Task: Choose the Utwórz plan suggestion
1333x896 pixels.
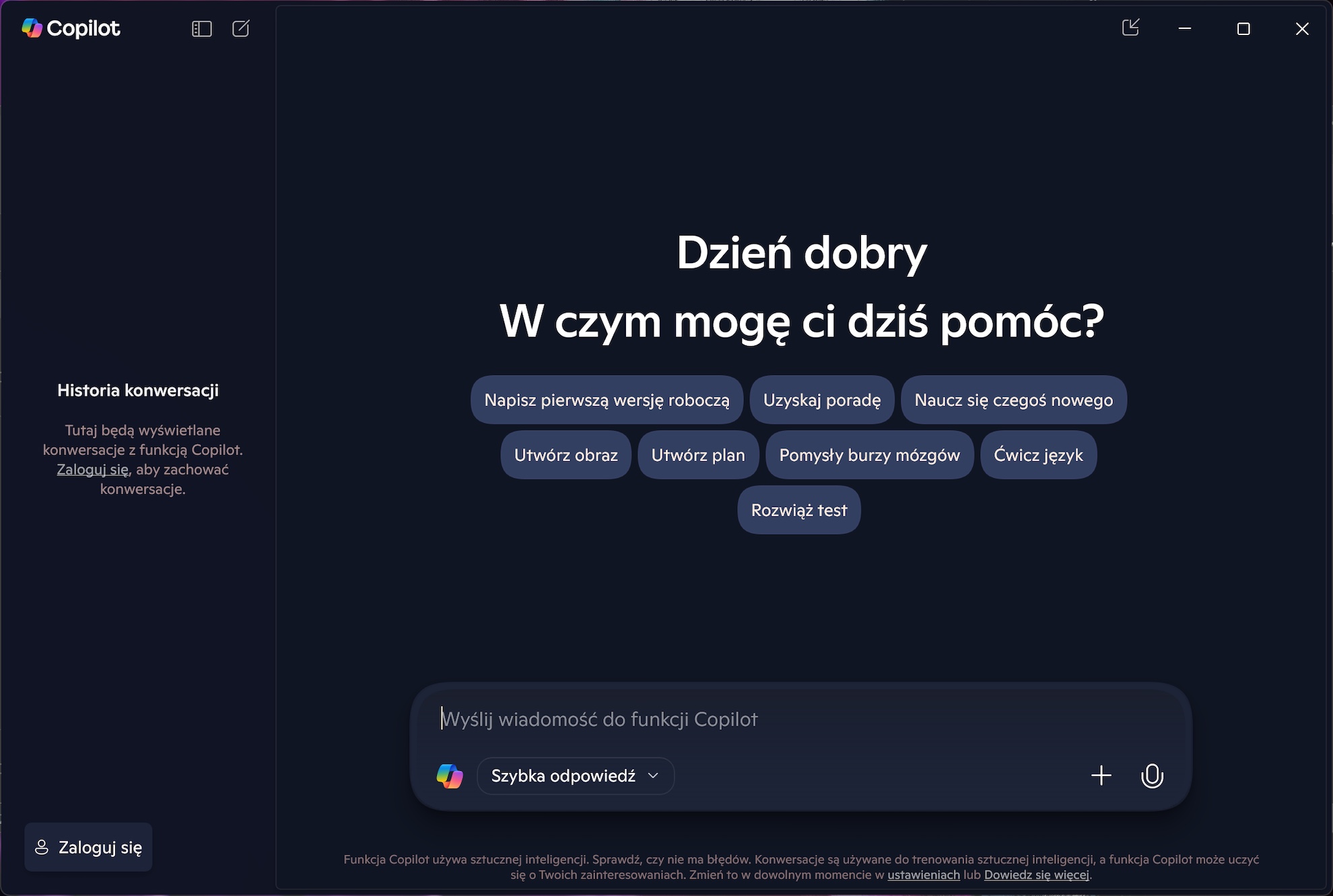Action: pyautogui.click(x=698, y=455)
